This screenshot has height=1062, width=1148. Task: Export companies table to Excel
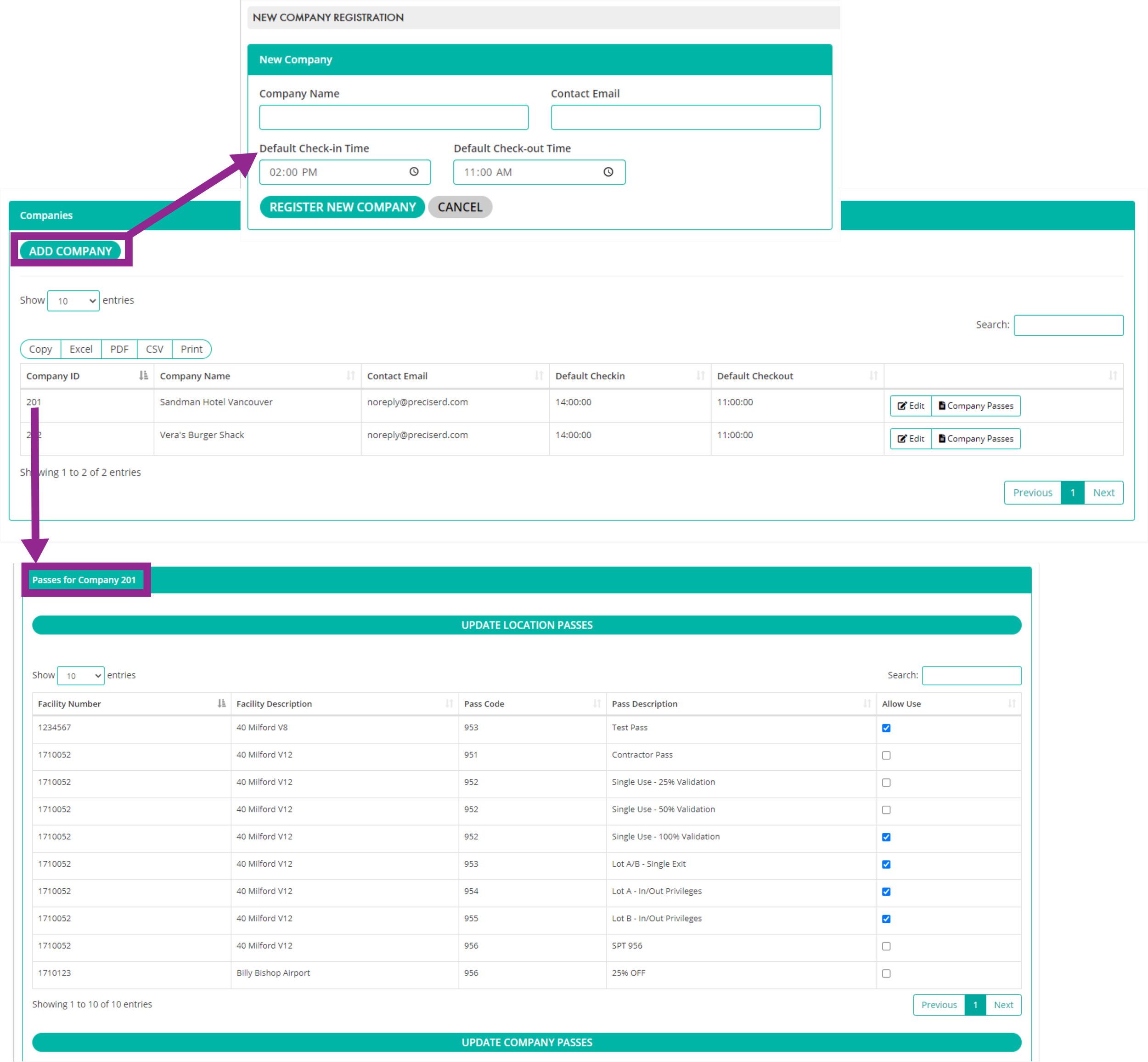(x=81, y=349)
